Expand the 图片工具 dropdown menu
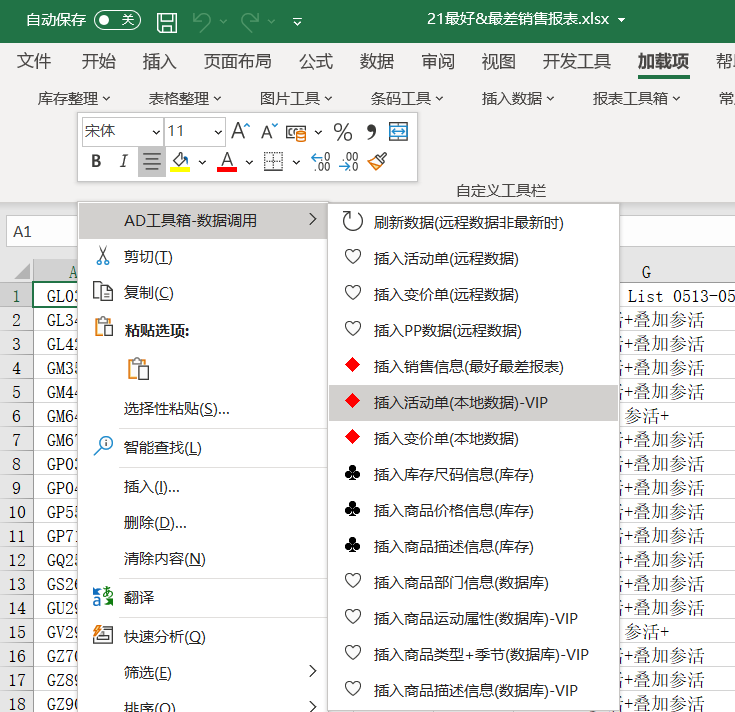 [x=296, y=98]
